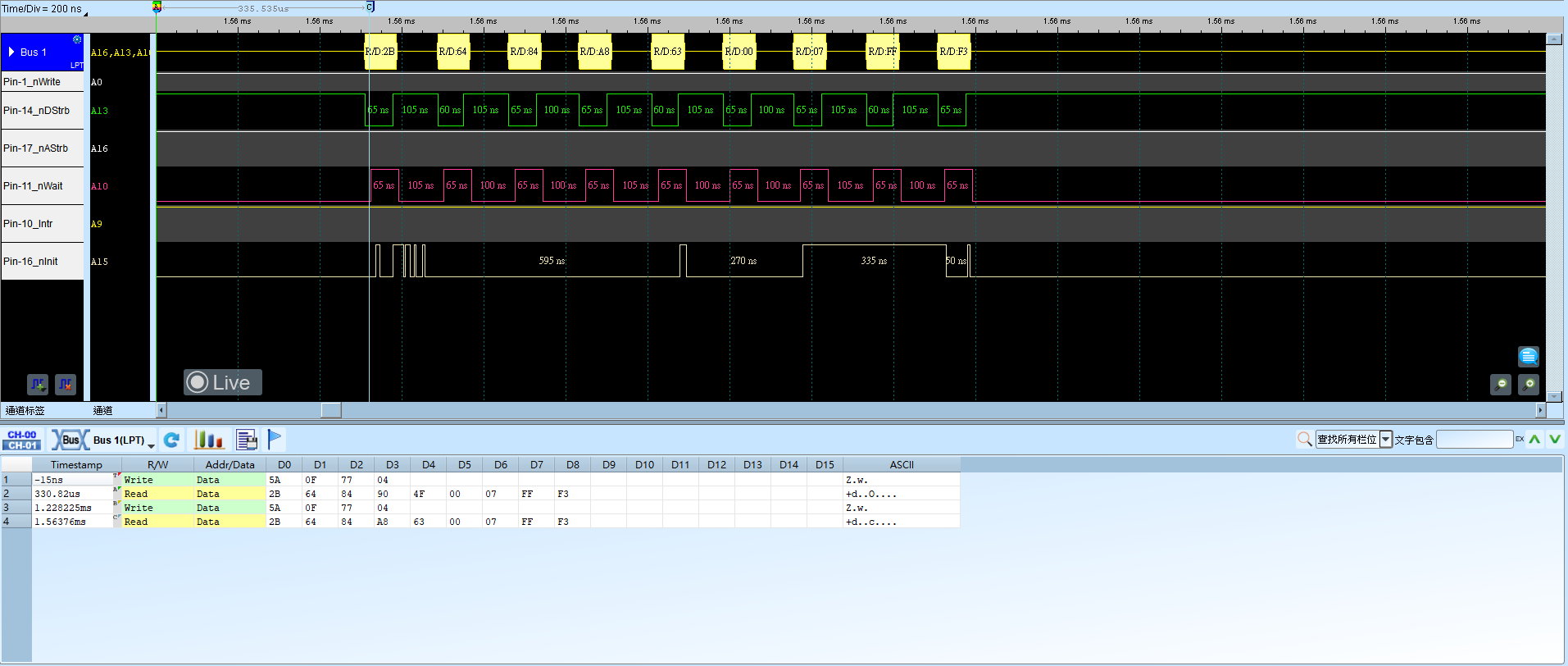The height and width of the screenshot is (666, 1568).
Task: Click the R/W column header
Action: pos(157,465)
